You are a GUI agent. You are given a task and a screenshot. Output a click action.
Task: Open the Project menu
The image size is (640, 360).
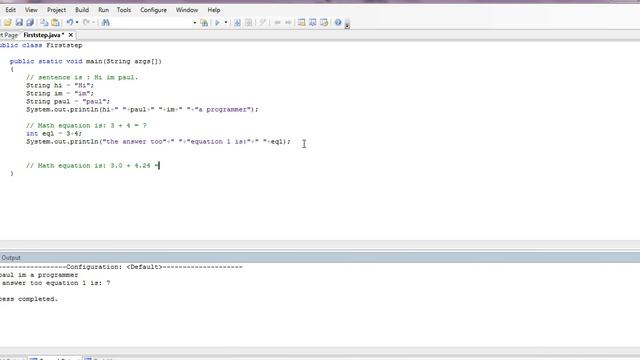tap(56, 10)
